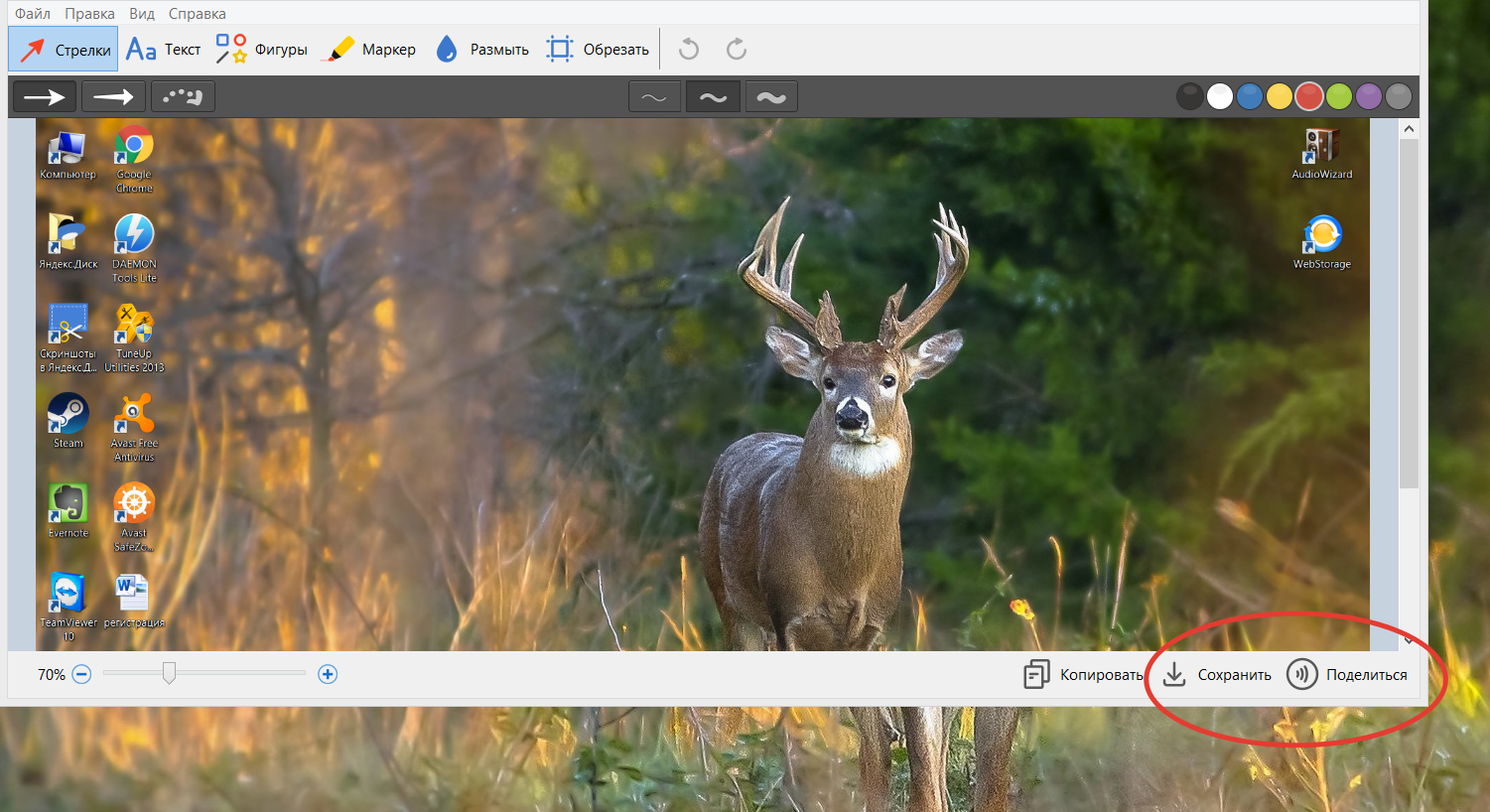The image size is (1490, 812).
Task: Choose the gray color swatch
Action: tap(1399, 96)
